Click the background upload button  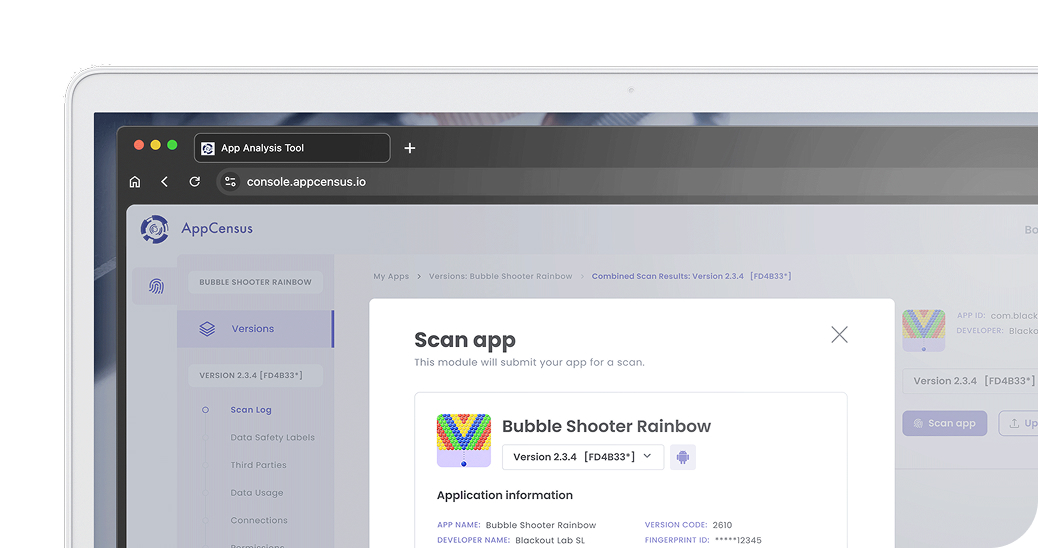[x=1018, y=424]
